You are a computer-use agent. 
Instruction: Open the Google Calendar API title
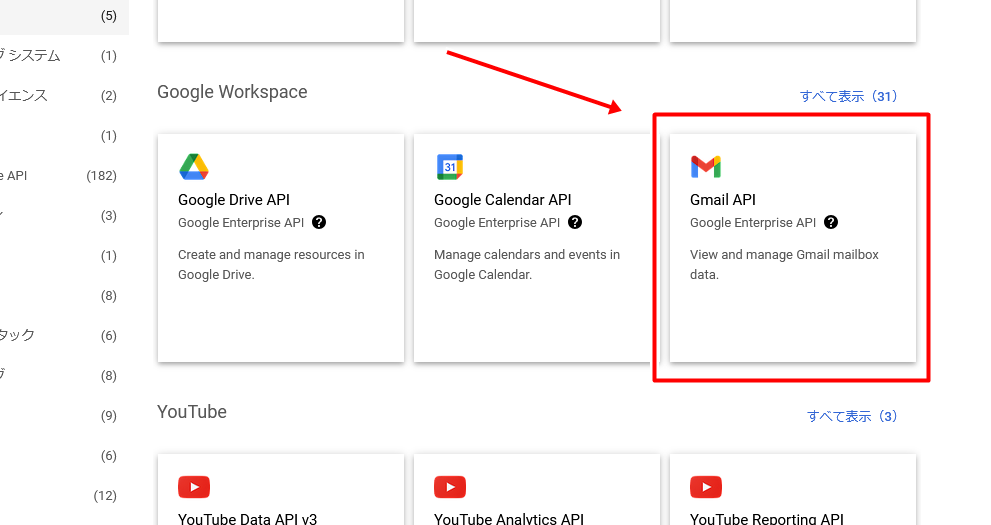pyautogui.click(x=502, y=200)
